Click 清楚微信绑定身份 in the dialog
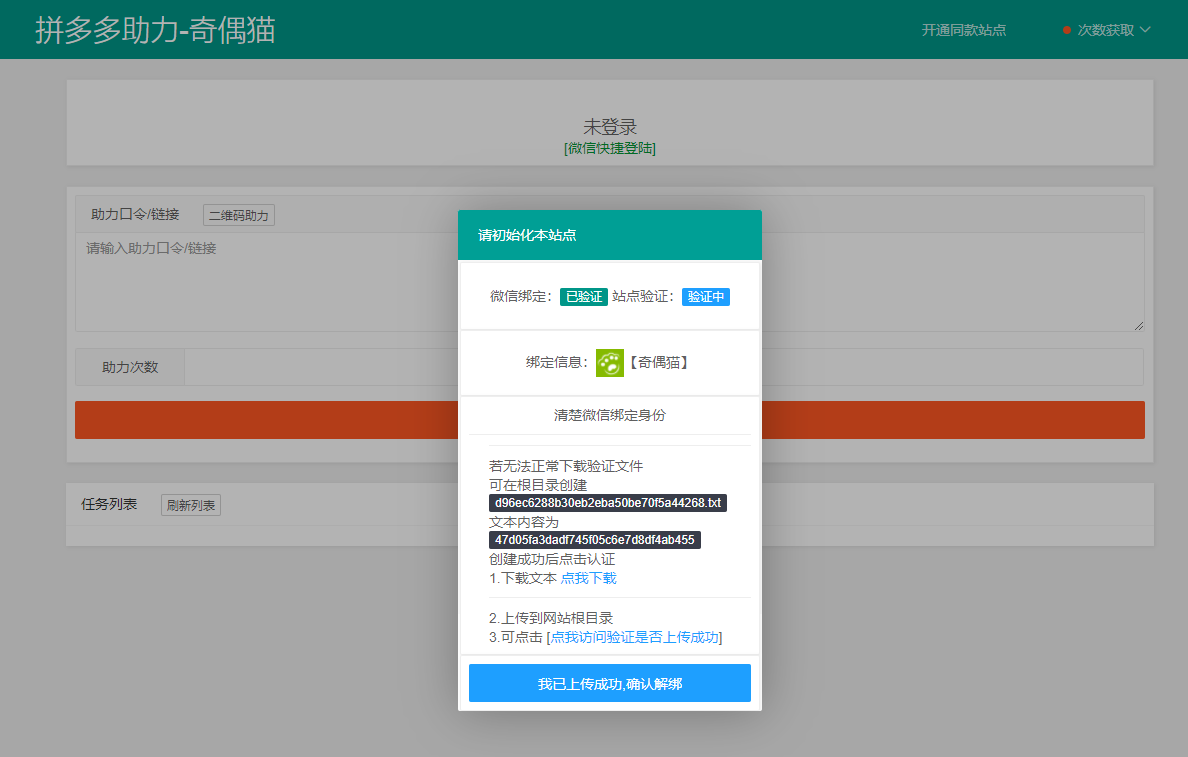Screen dimensions: 1188x757 coord(610,415)
